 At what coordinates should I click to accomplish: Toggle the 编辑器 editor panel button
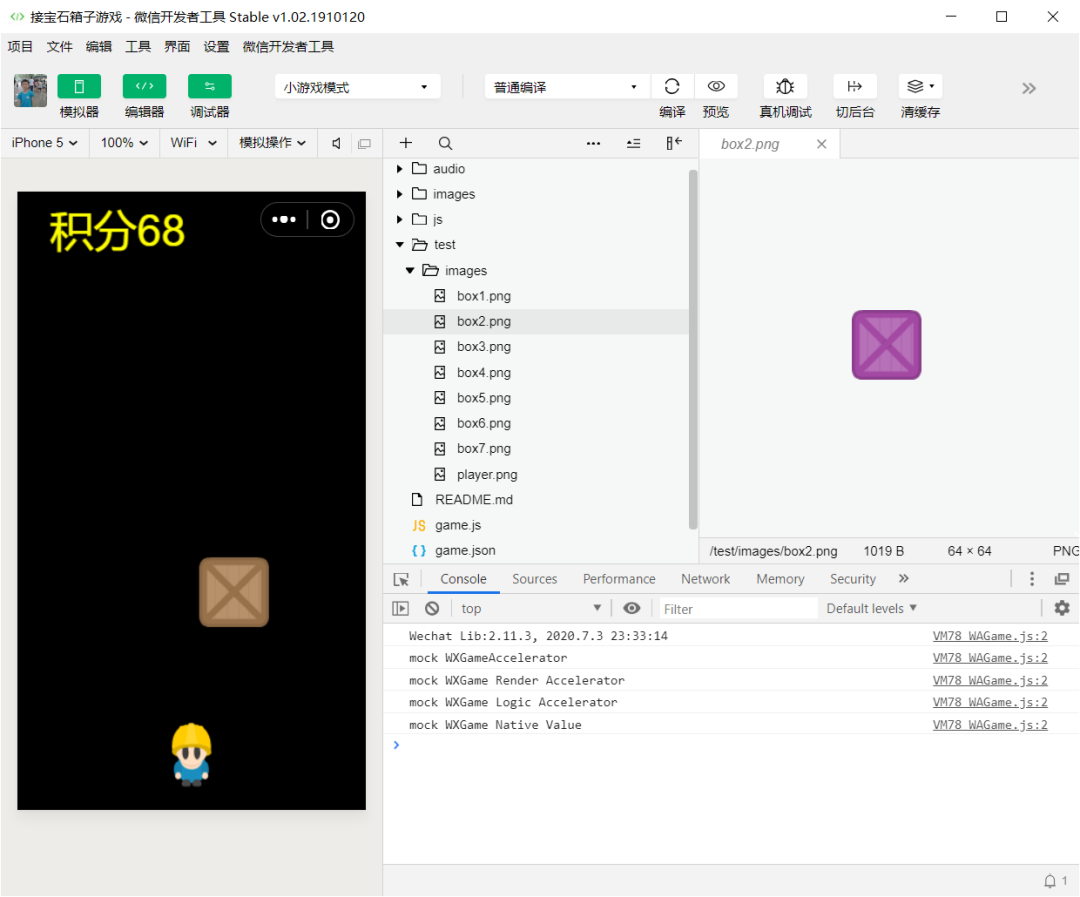point(144,87)
